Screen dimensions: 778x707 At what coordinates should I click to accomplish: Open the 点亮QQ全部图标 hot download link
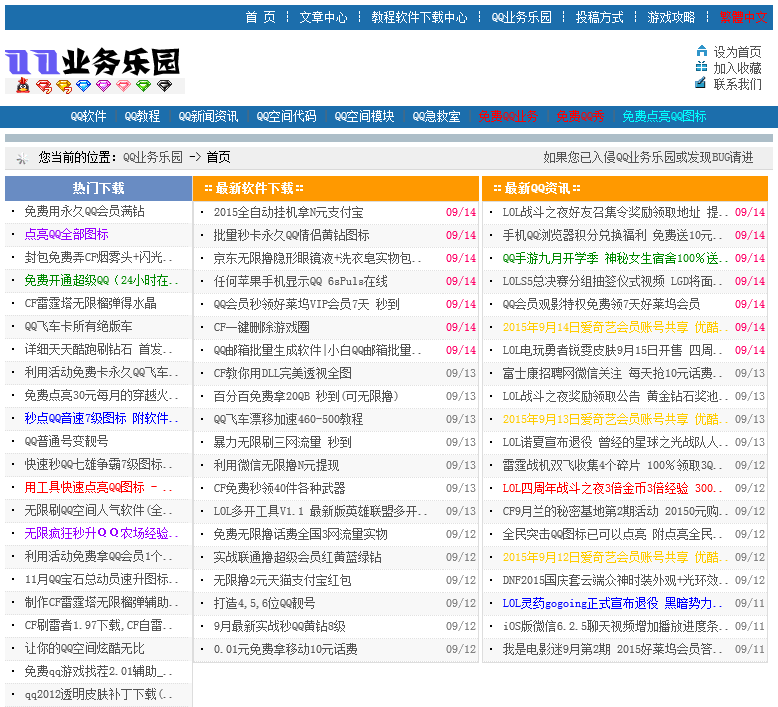coord(66,235)
